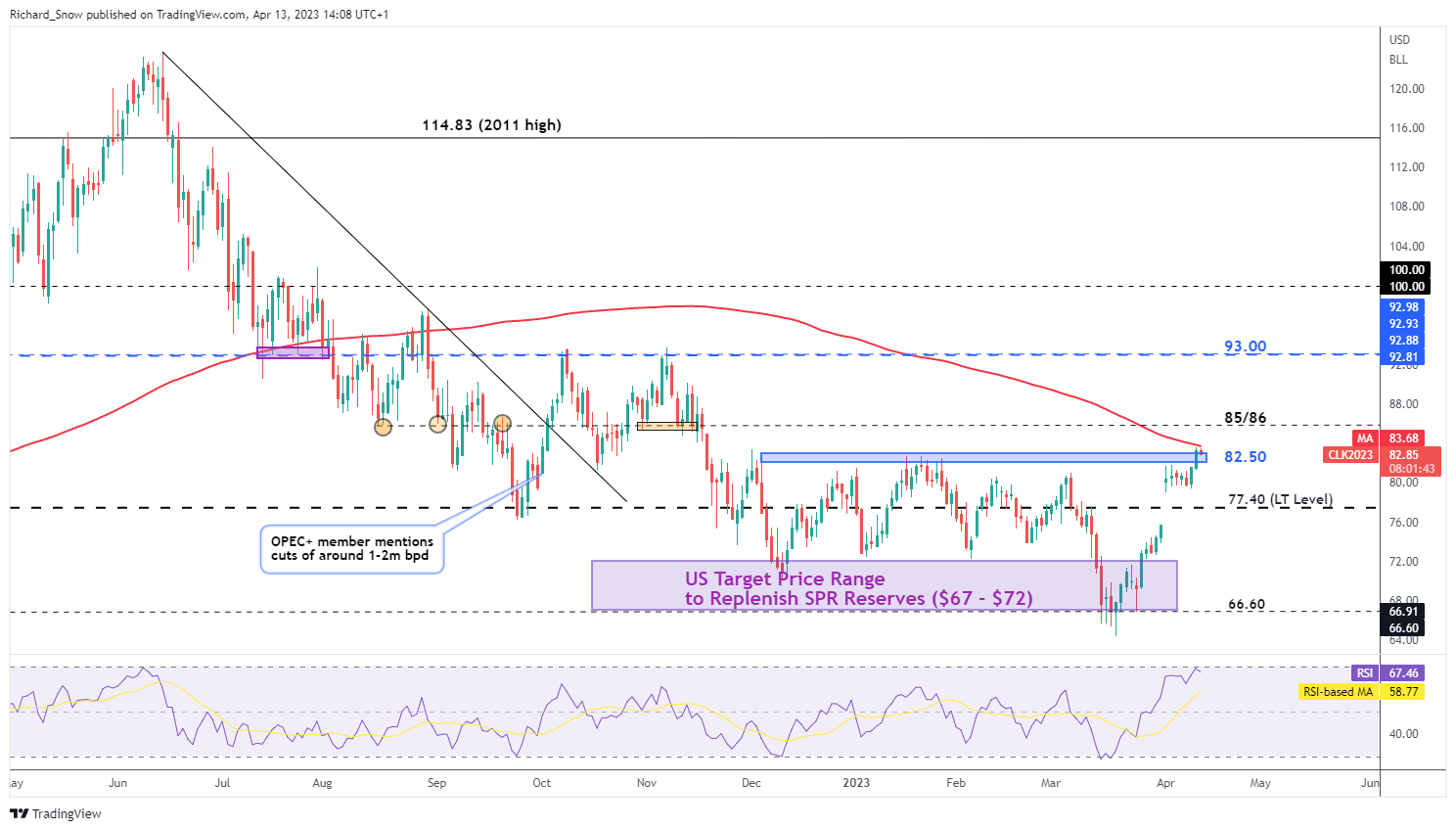The image size is (1456, 831).
Task: Click the '2023' label on the time axis
Action: pos(856,783)
